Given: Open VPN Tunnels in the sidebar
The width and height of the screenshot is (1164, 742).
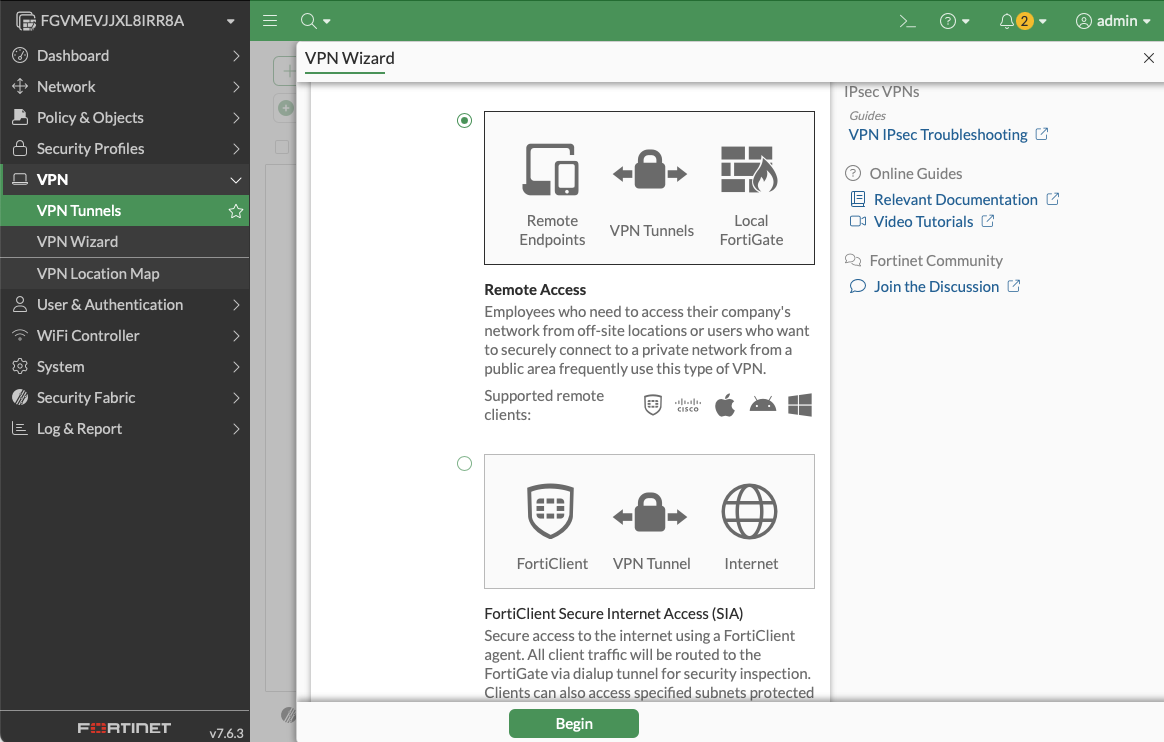Looking at the screenshot, I should [125, 211].
